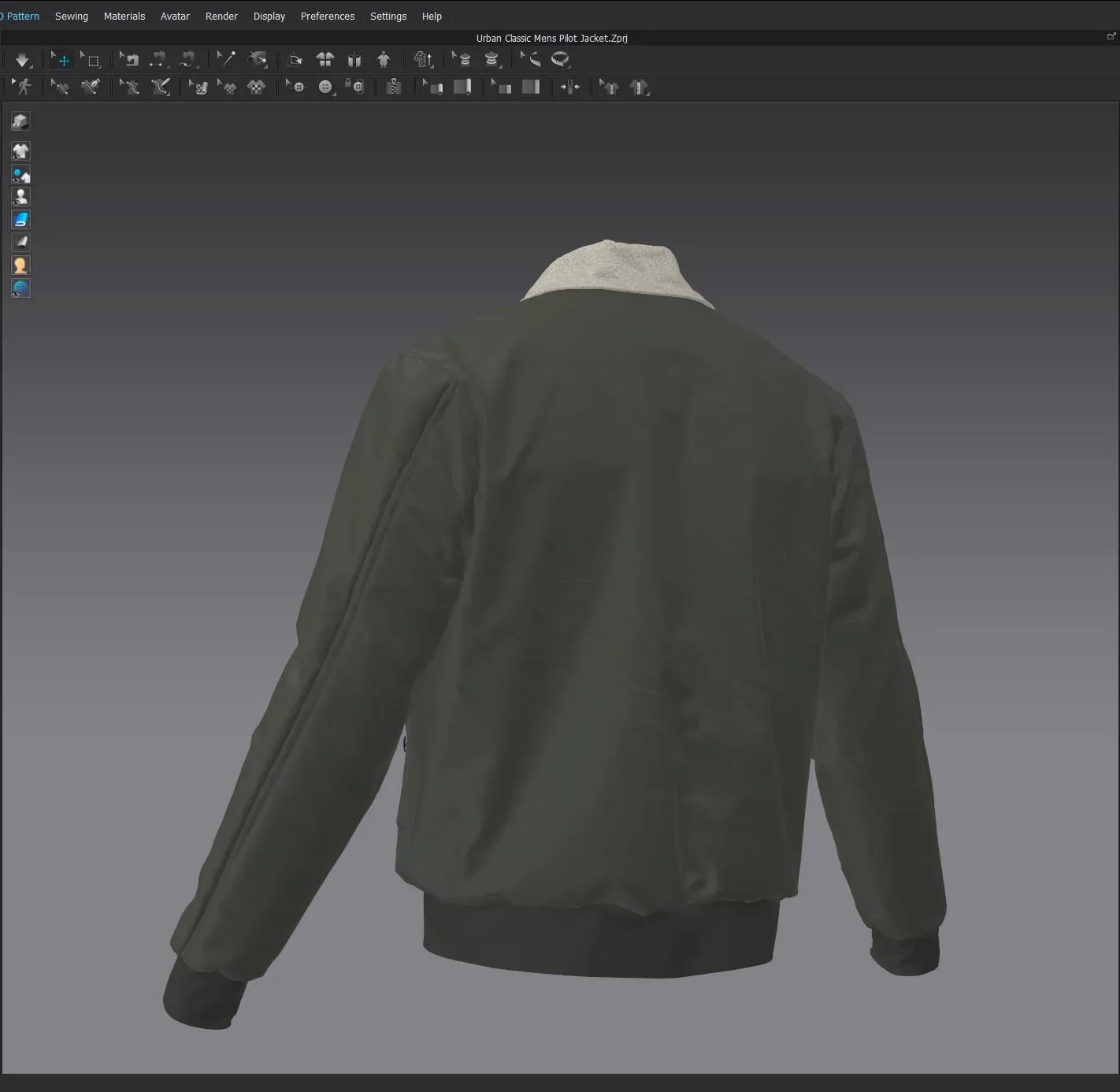Toggle avatar visibility eye icon
Screen dimensions: 1120x1092
pyautogui.click(x=20, y=197)
